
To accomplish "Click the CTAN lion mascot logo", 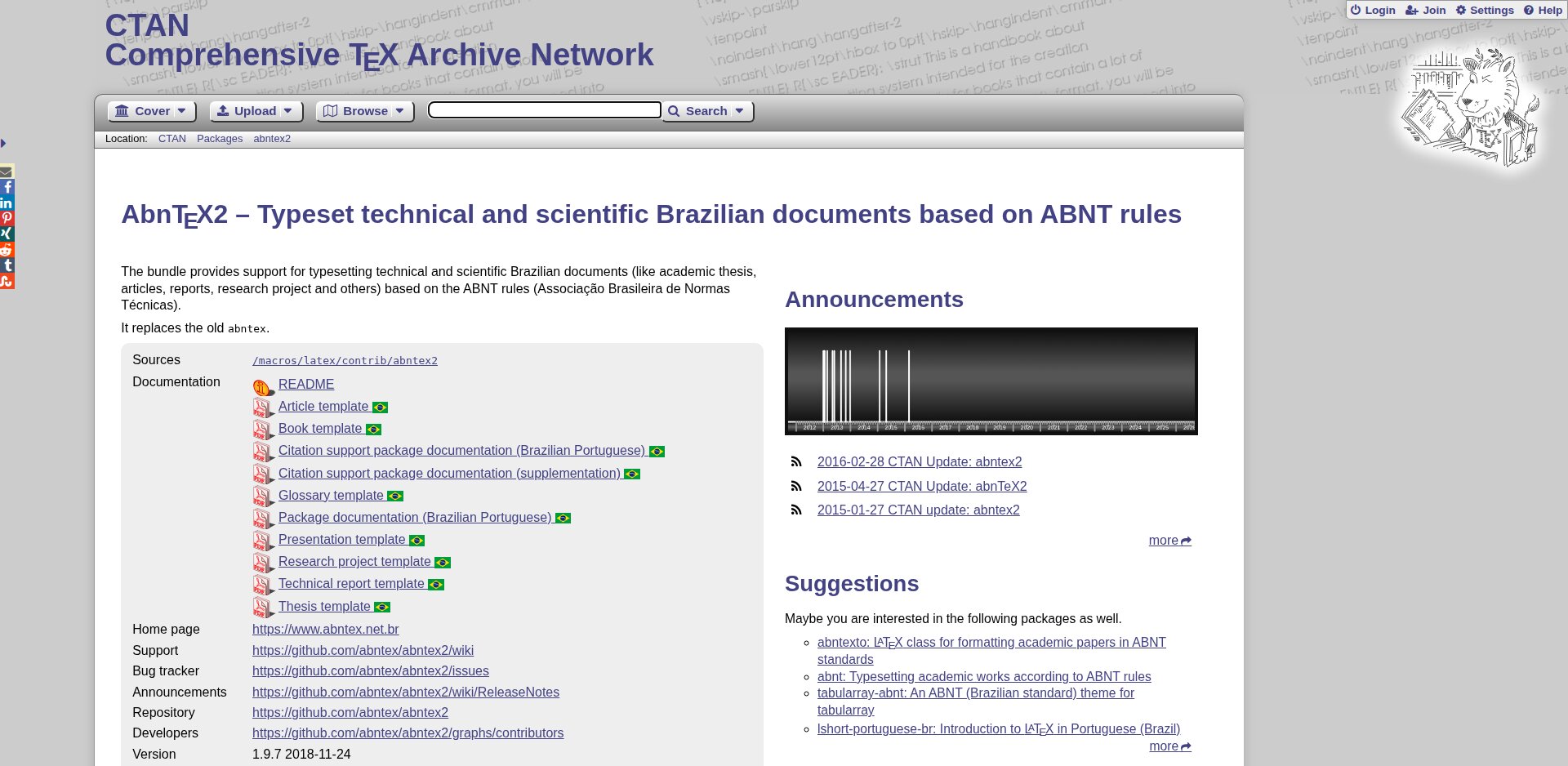I will [x=1470, y=109].
